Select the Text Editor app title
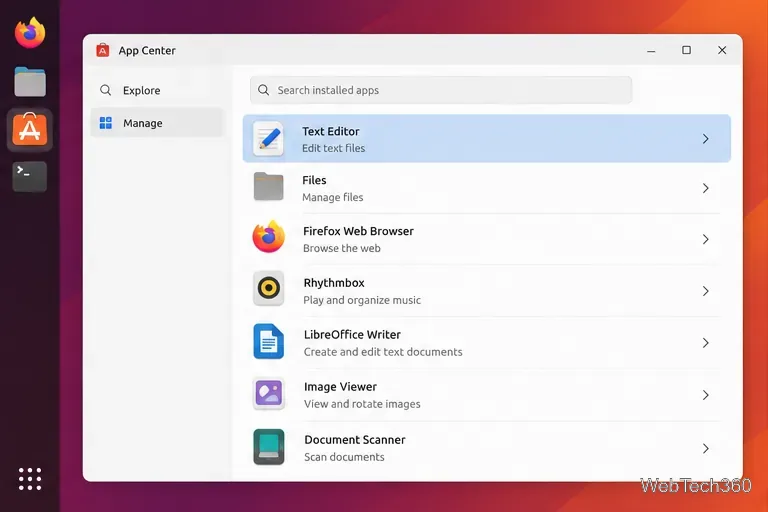This screenshot has height=512, width=768. (331, 131)
